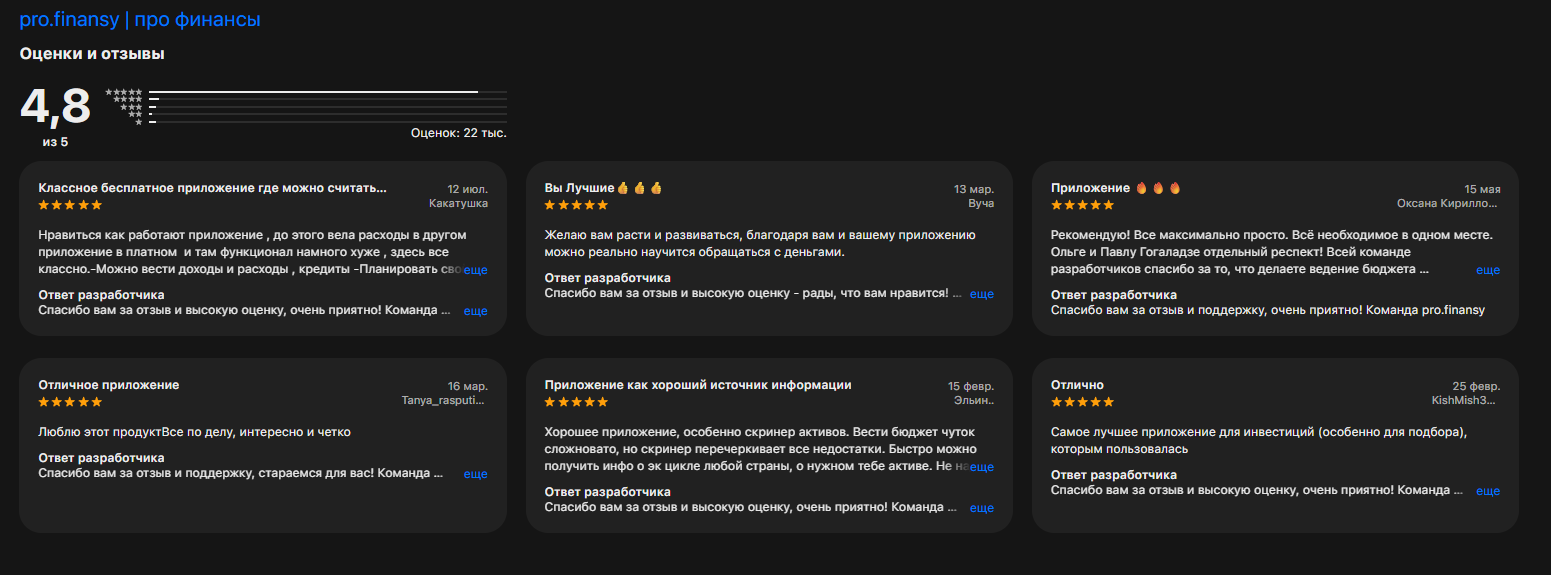The image size is (1551, 575).
Task: Click the stars under "Отлично" review
Action: click(x=1082, y=402)
